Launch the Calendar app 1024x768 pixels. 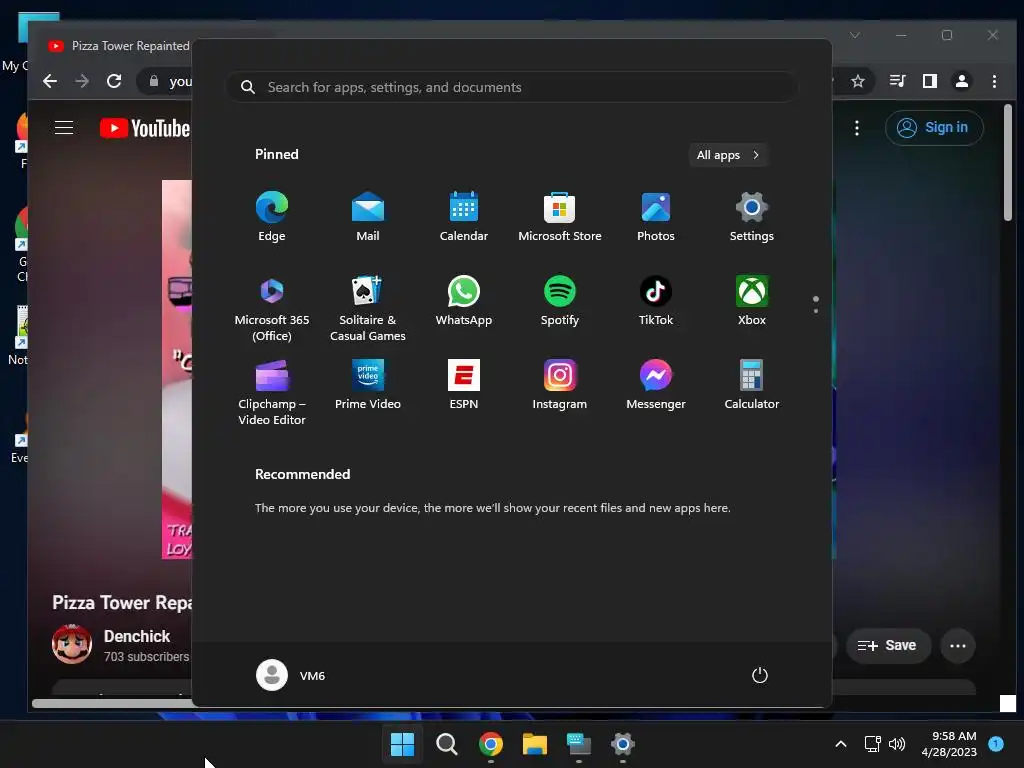click(x=464, y=217)
